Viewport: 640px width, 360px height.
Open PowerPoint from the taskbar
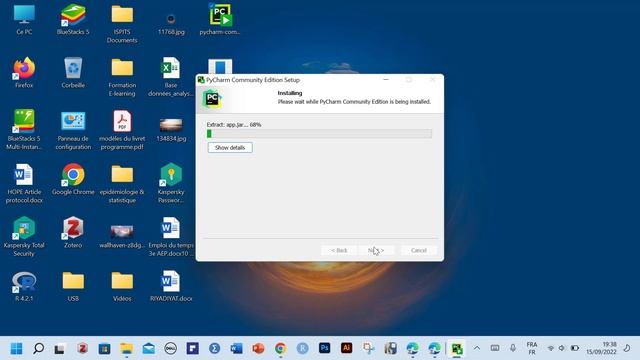click(x=258, y=348)
